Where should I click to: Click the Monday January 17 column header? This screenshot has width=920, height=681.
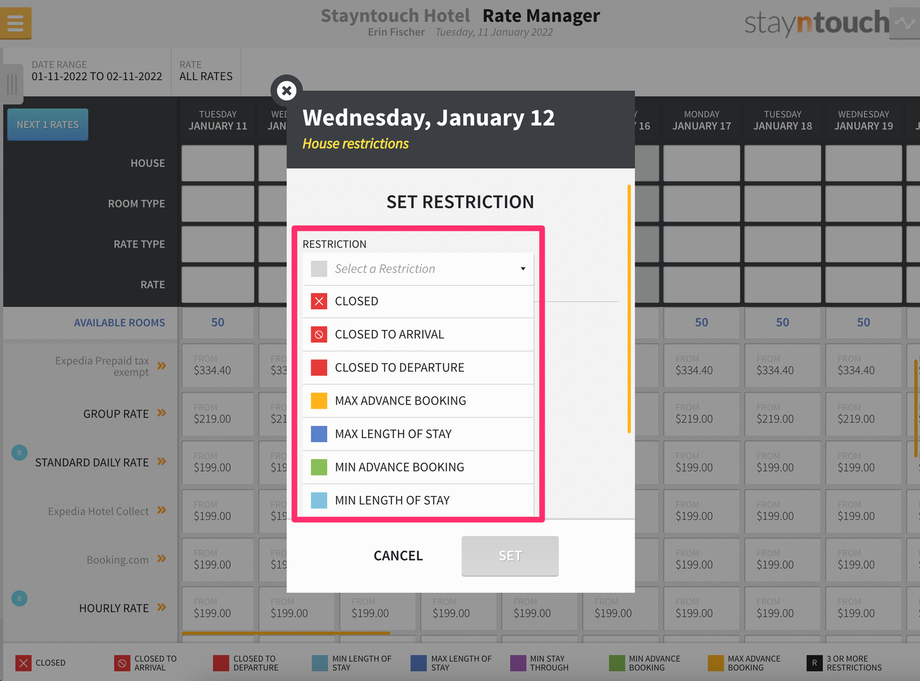tap(701, 120)
